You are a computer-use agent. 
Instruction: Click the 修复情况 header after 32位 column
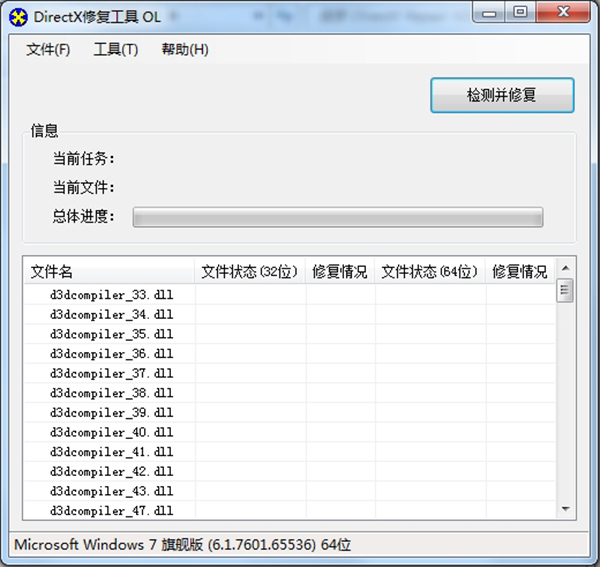pyautogui.click(x=340, y=272)
